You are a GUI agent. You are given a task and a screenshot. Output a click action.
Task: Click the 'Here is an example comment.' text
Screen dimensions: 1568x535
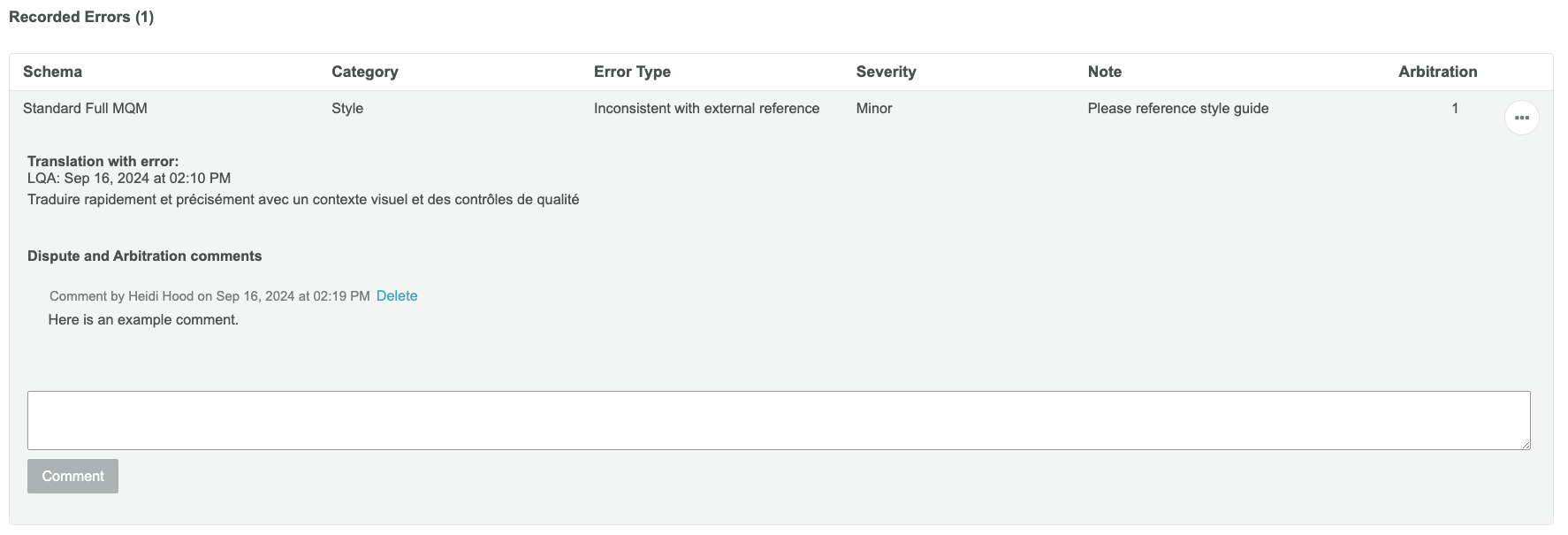143,320
